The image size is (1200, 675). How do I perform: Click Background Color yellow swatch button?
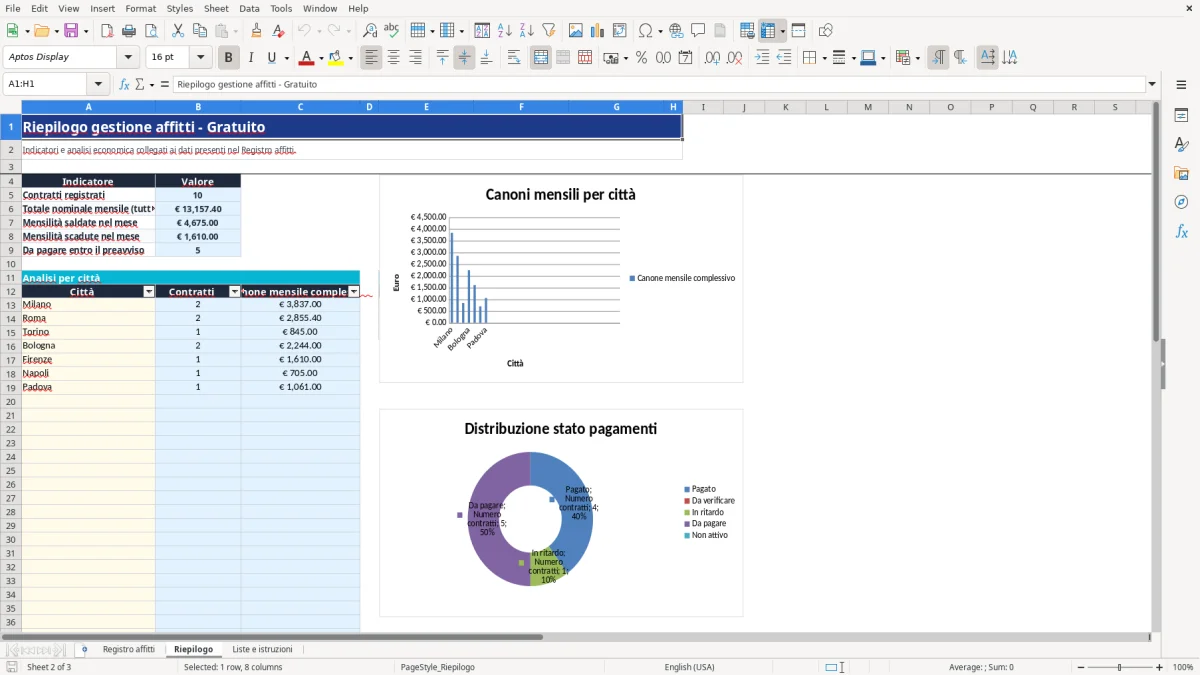click(336, 58)
